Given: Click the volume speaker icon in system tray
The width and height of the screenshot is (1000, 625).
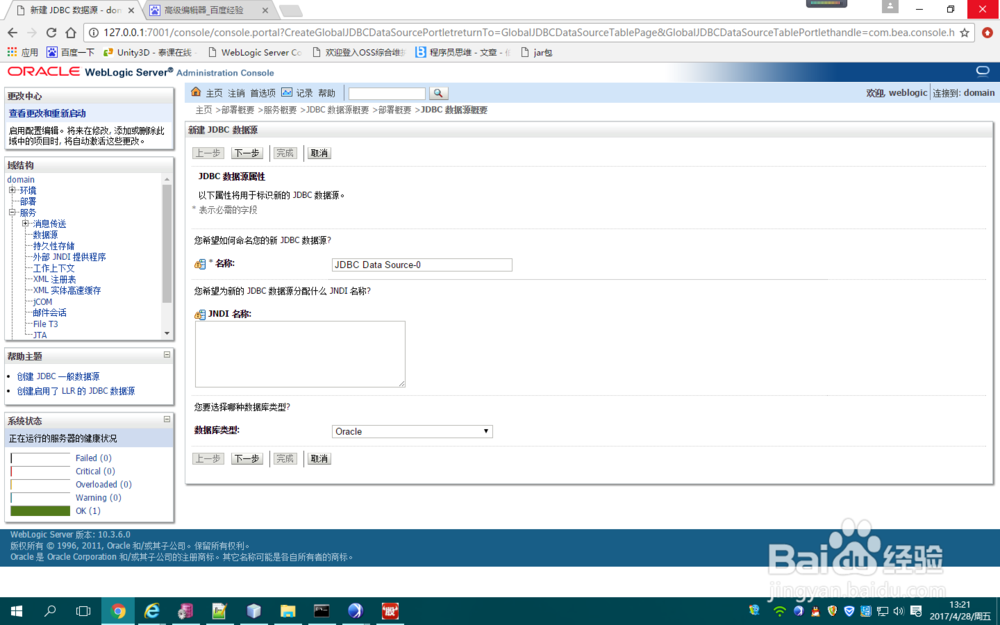Looking at the screenshot, I should click(x=899, y=611).
